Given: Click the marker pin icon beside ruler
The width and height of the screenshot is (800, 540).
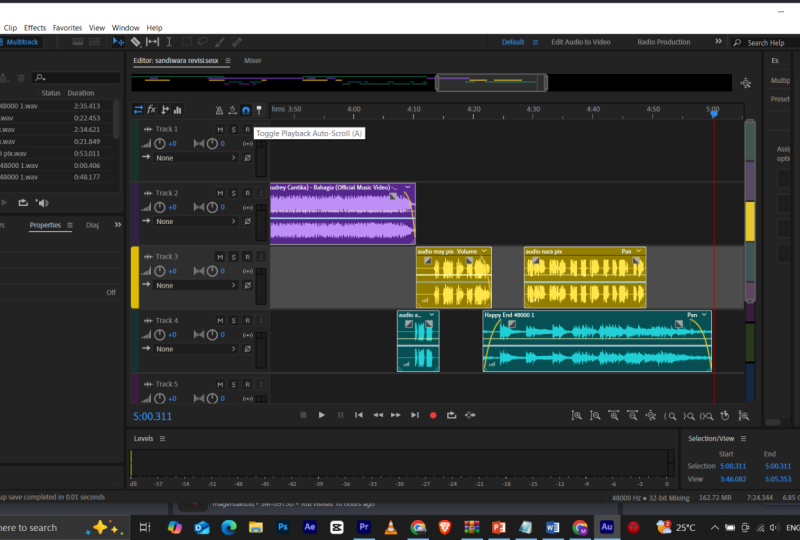Looking at the screenshot, I should pyautogui.click(x=259, y=110).
